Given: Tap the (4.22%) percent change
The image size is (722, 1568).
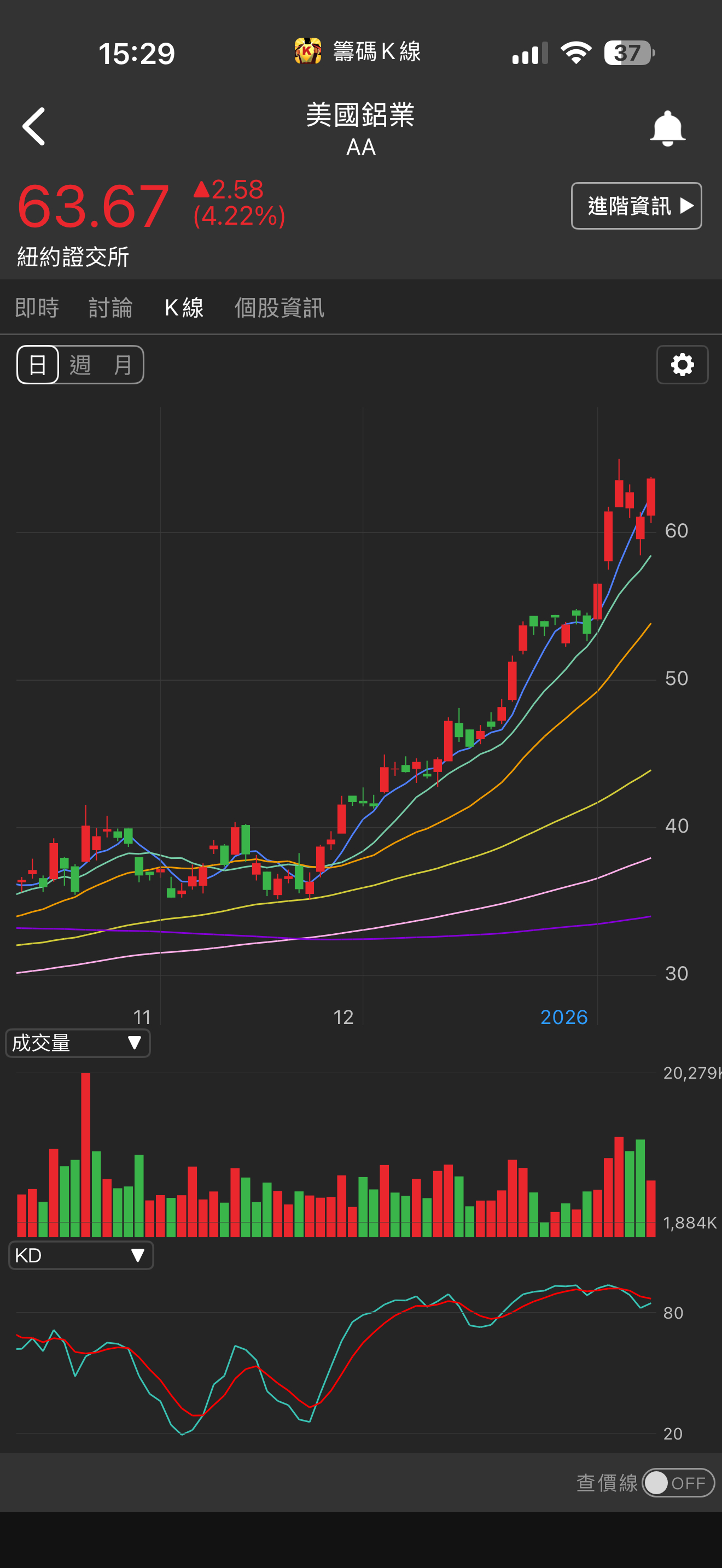Looking at the screenshot, I should coord(239,216).
